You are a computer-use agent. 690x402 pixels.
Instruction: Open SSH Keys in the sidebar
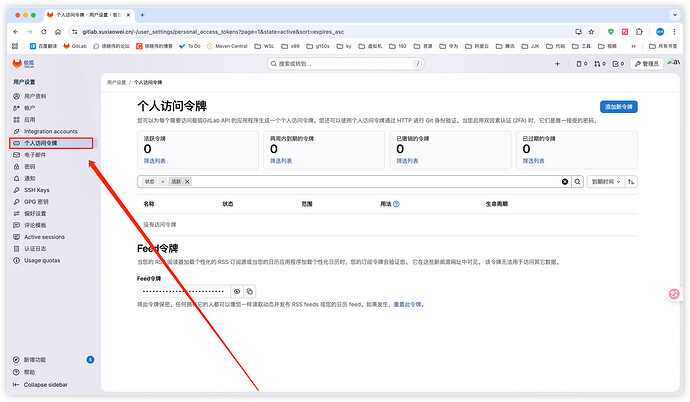click(x=36, y=189)
